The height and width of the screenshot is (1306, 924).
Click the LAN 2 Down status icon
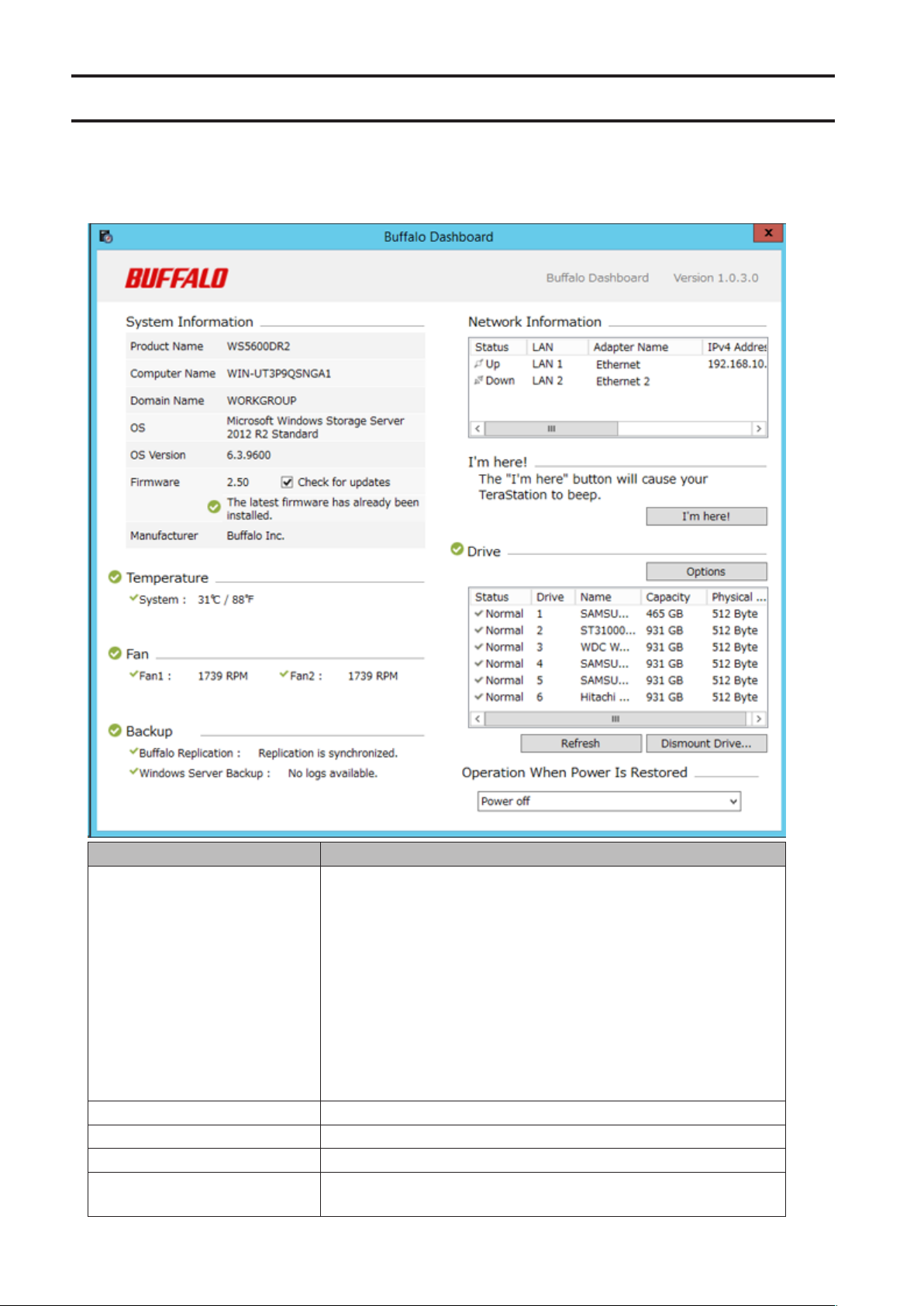tap(479, 381)
